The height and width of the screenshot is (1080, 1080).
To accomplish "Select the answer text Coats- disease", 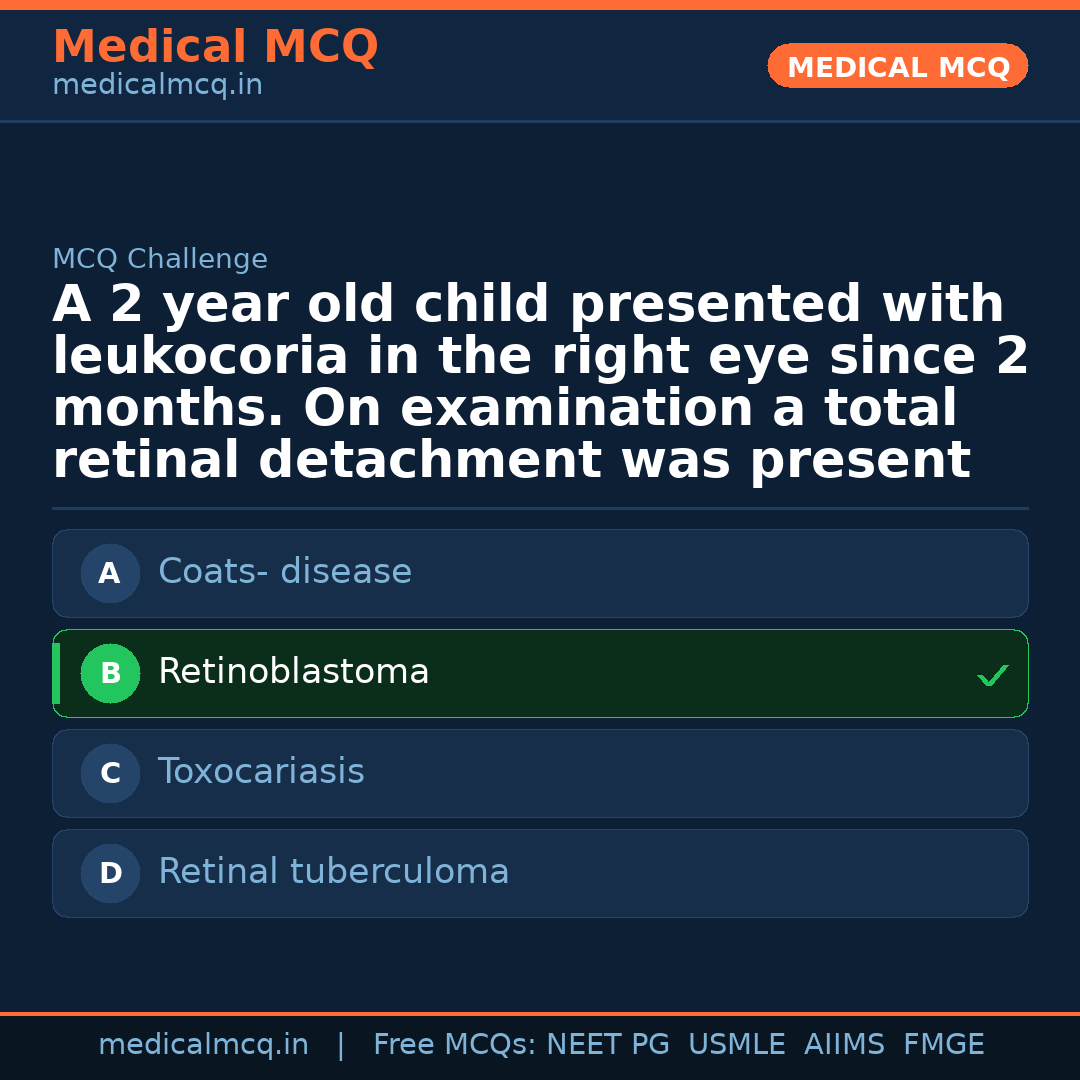I will [285, 572].
